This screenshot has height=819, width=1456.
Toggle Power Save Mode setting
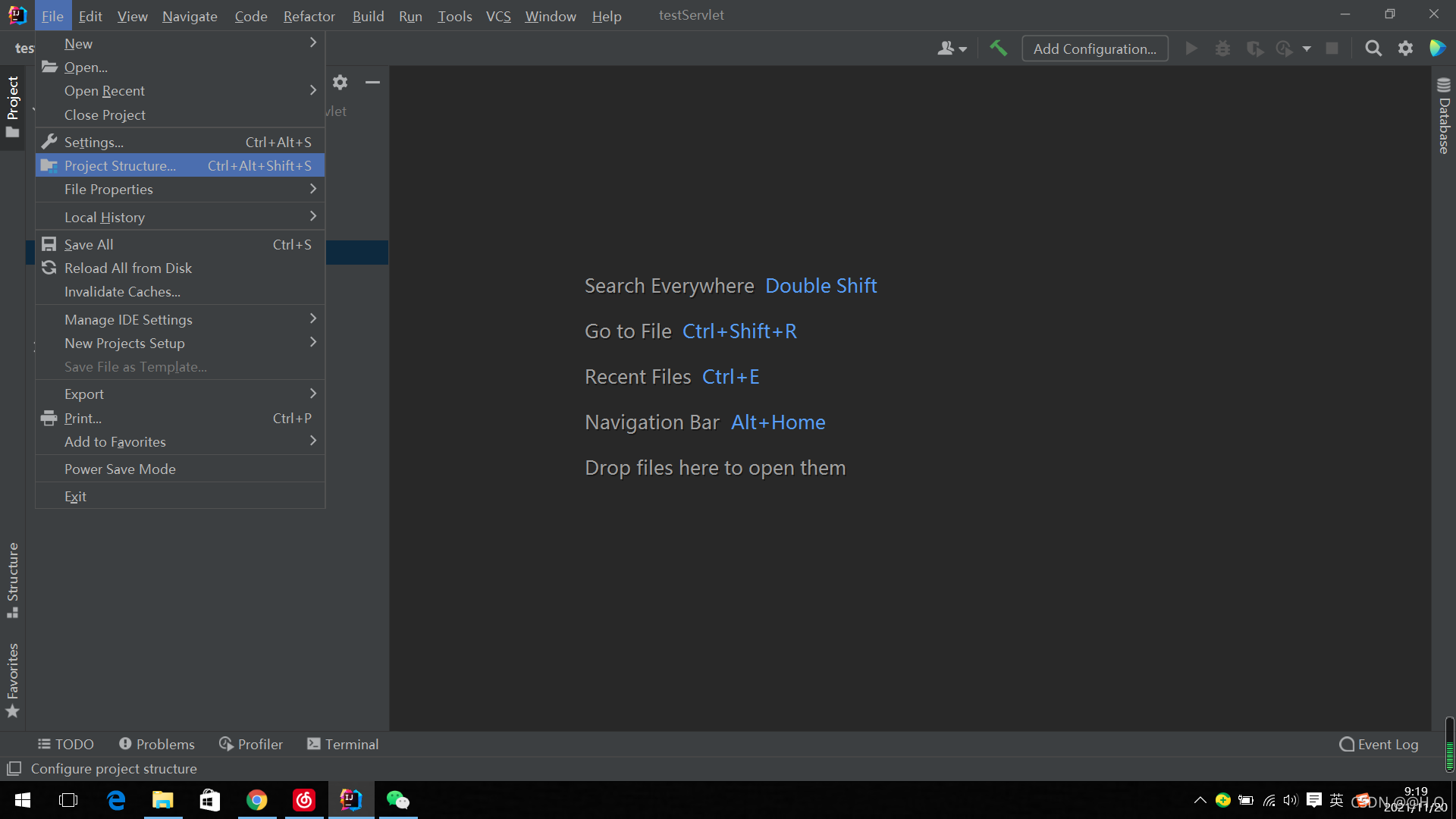(120, 468)
